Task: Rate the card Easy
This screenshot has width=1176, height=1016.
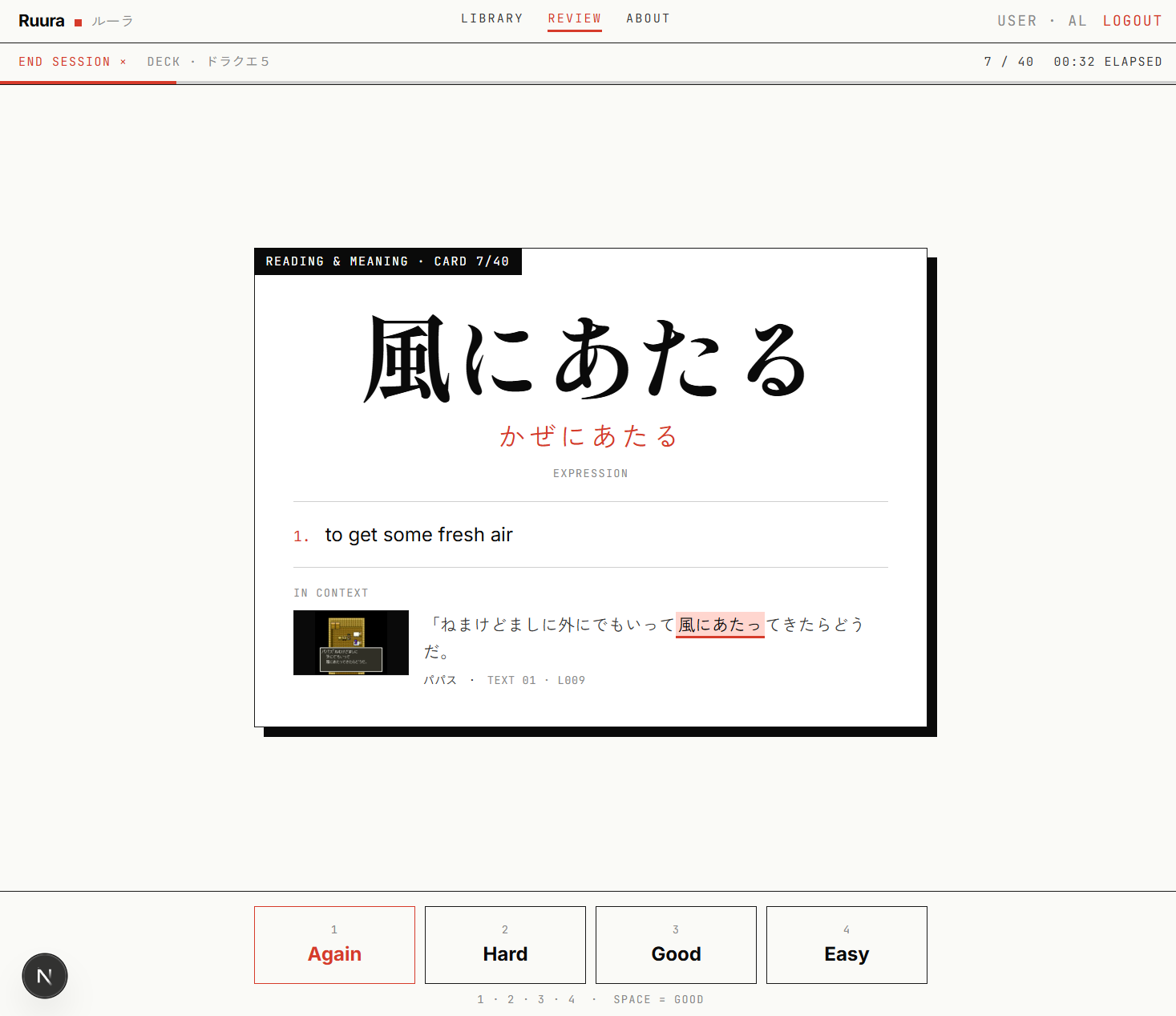Action: (x=847, y=945)
